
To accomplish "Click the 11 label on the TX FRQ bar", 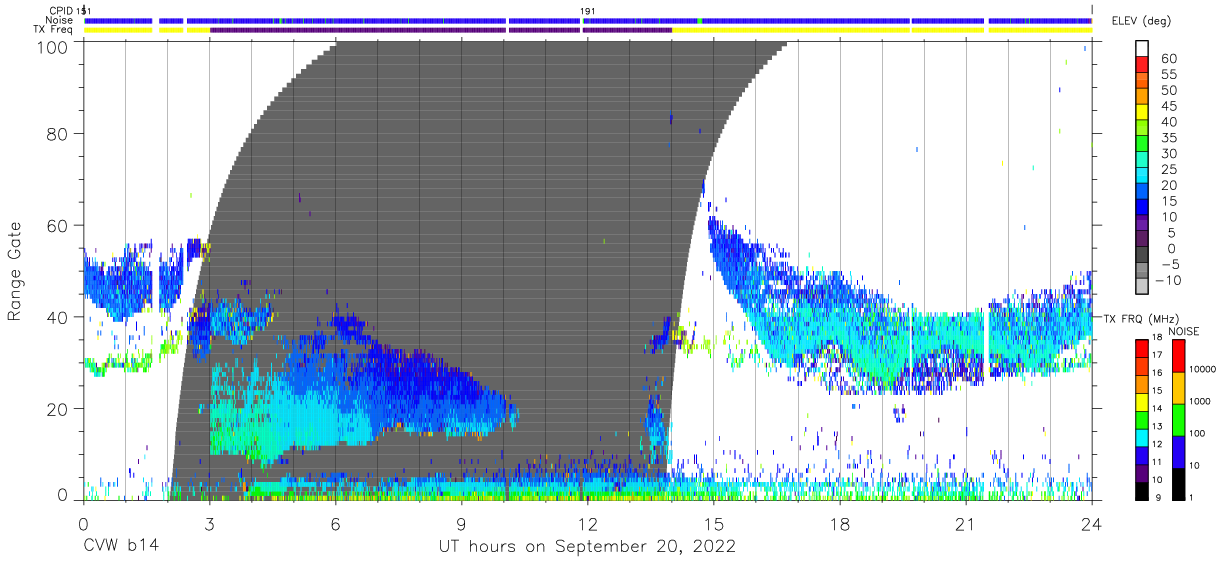I will point(1157,462).
